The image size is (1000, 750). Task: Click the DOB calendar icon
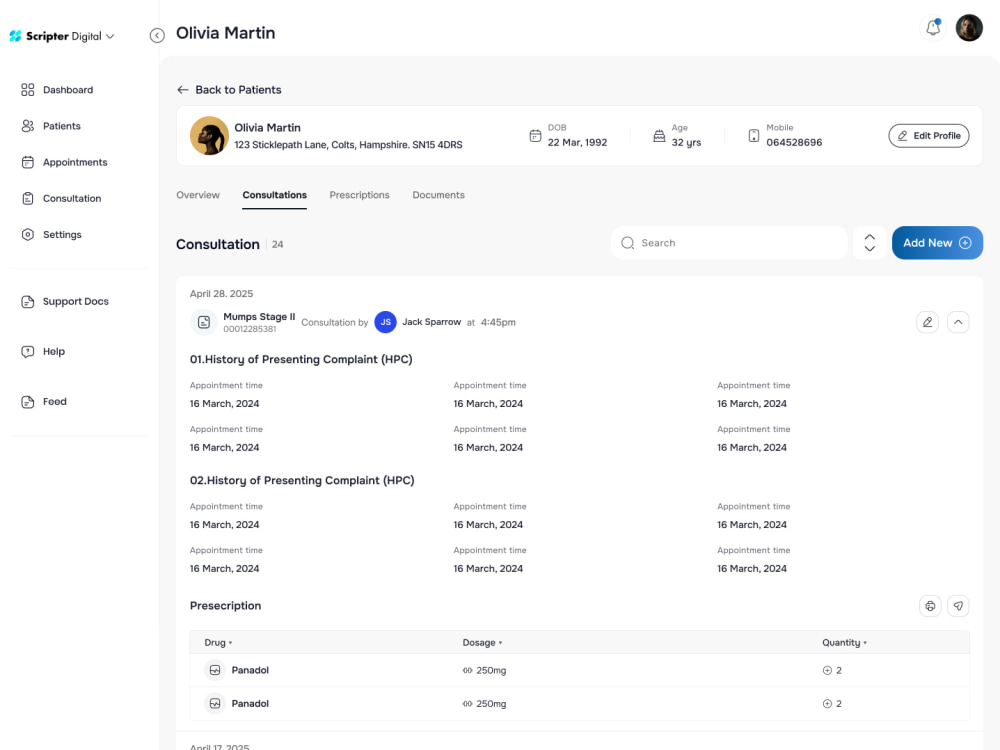point(535,136)
